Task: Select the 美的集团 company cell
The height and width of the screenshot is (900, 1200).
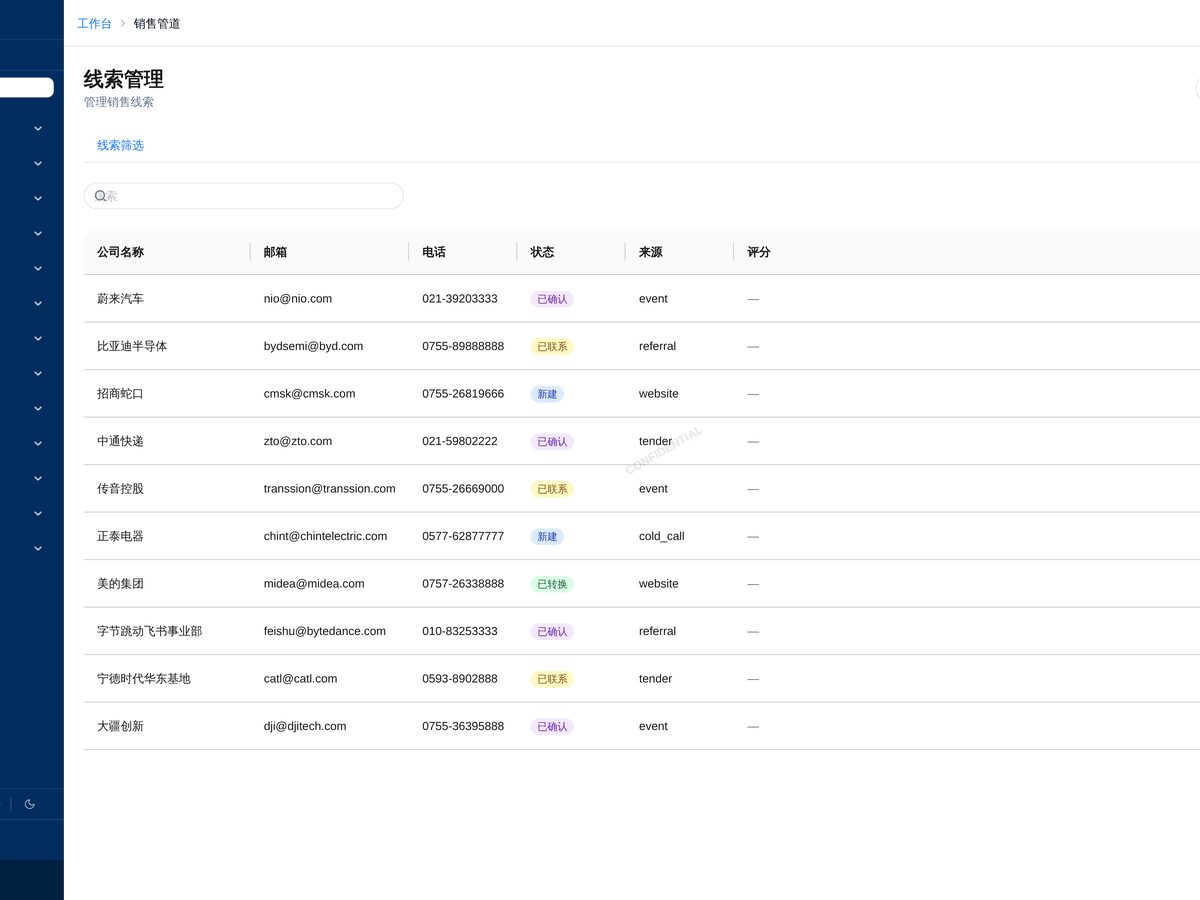Action: 120,584
